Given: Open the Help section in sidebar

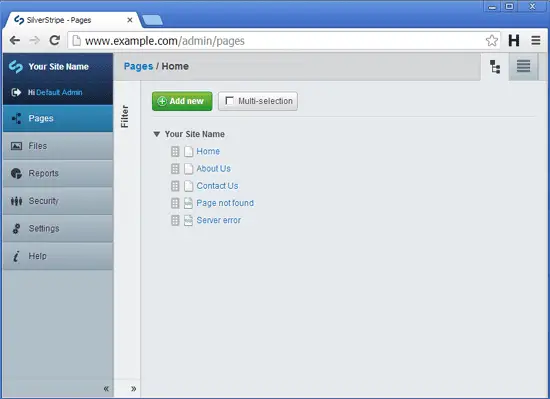Looking at the screenshot, I should point(58,256).
